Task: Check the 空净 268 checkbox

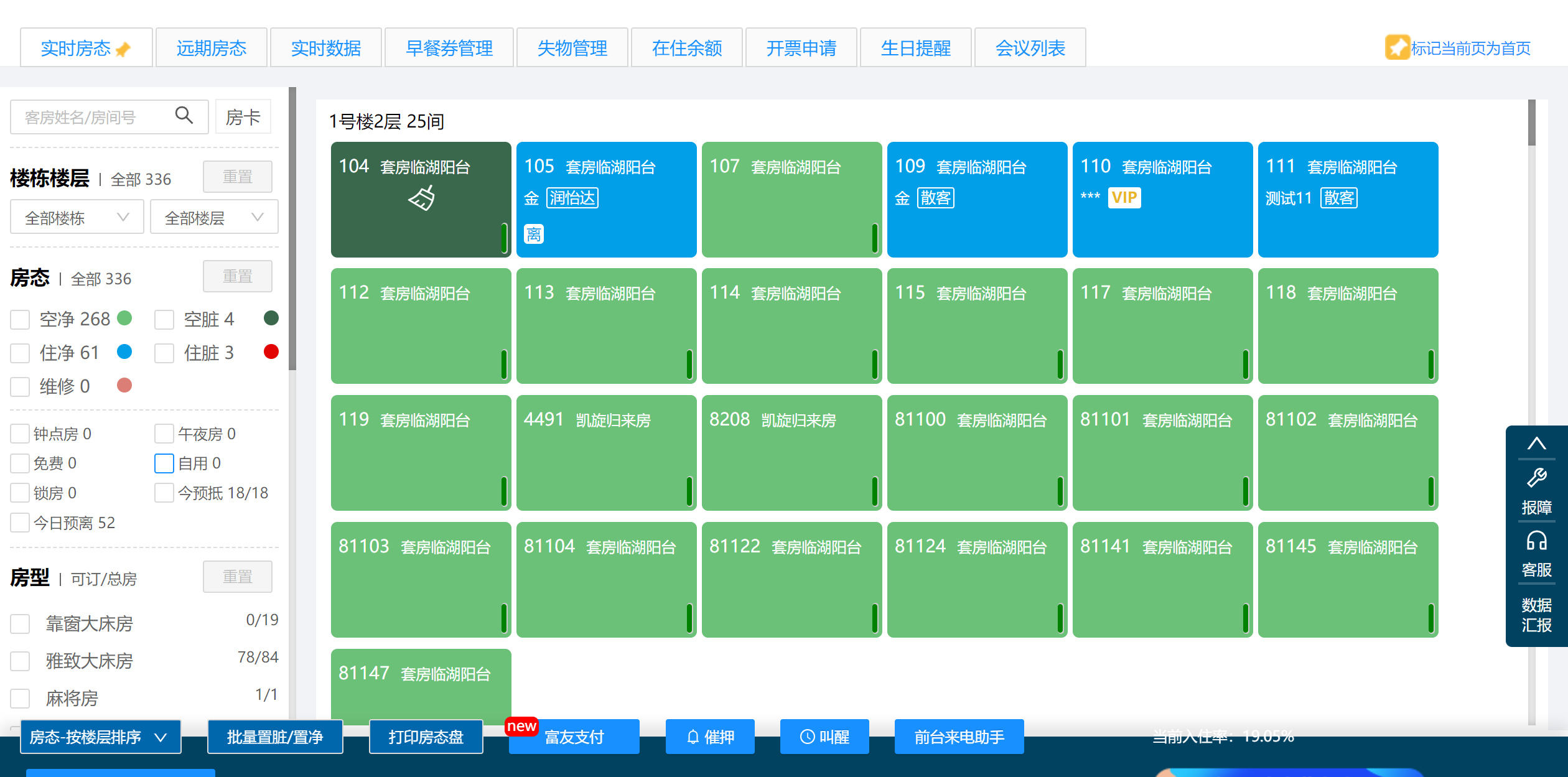Action: click(x=20, y=320)
